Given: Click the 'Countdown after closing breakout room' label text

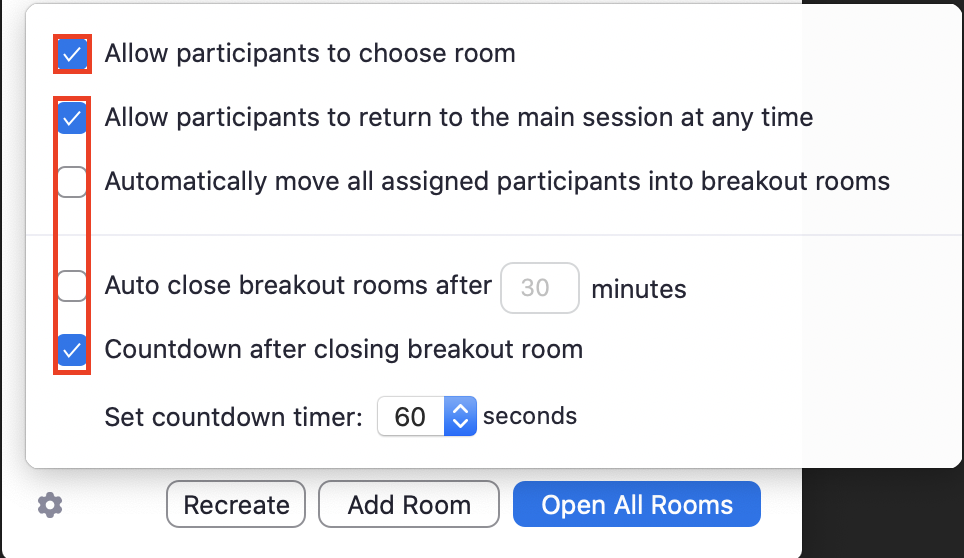Looking at the screenshot, I should [343, 350].
